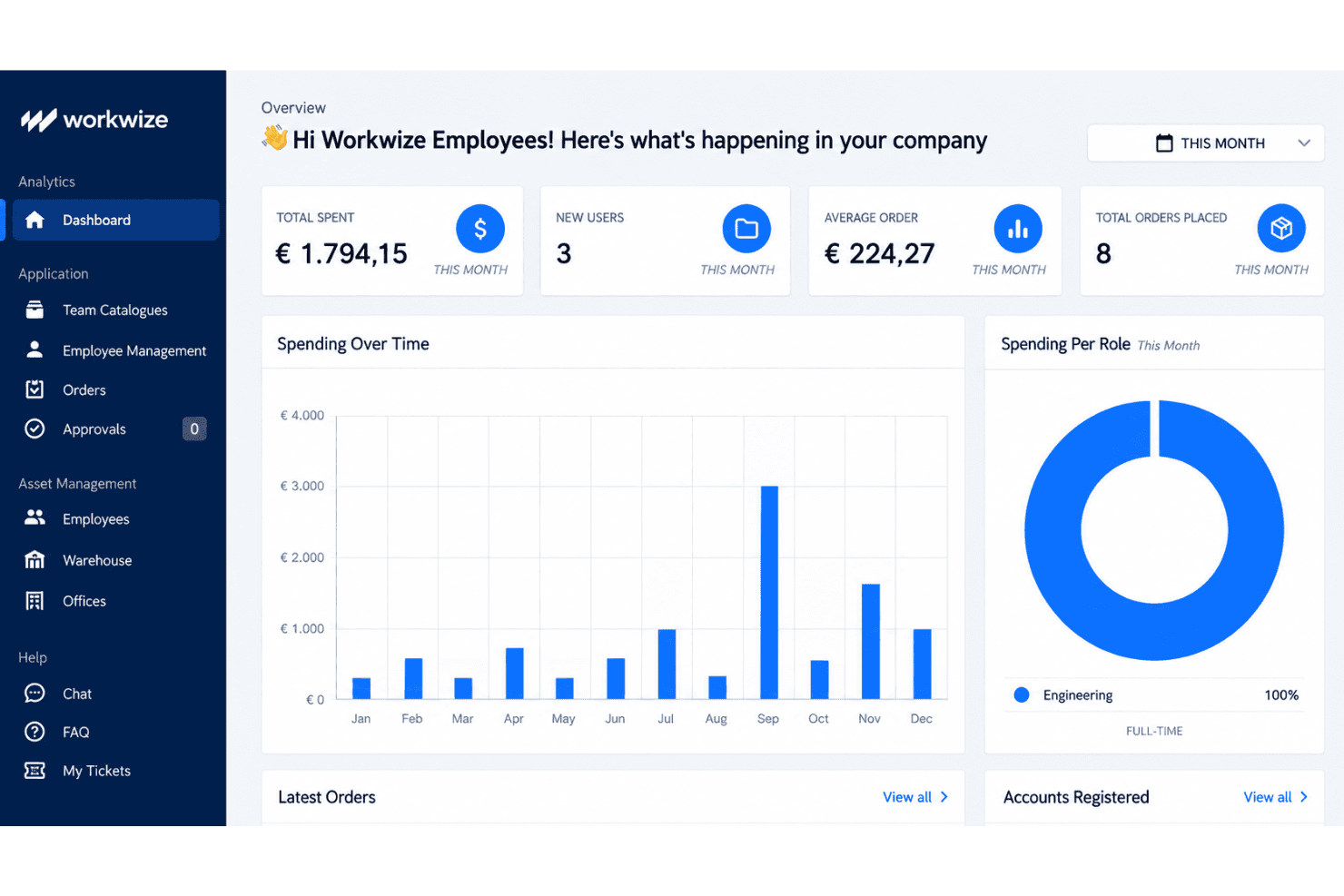This screenshot has width=1344, height=896.
Task: Open Team Catalogues
Action: pos(114,310)
